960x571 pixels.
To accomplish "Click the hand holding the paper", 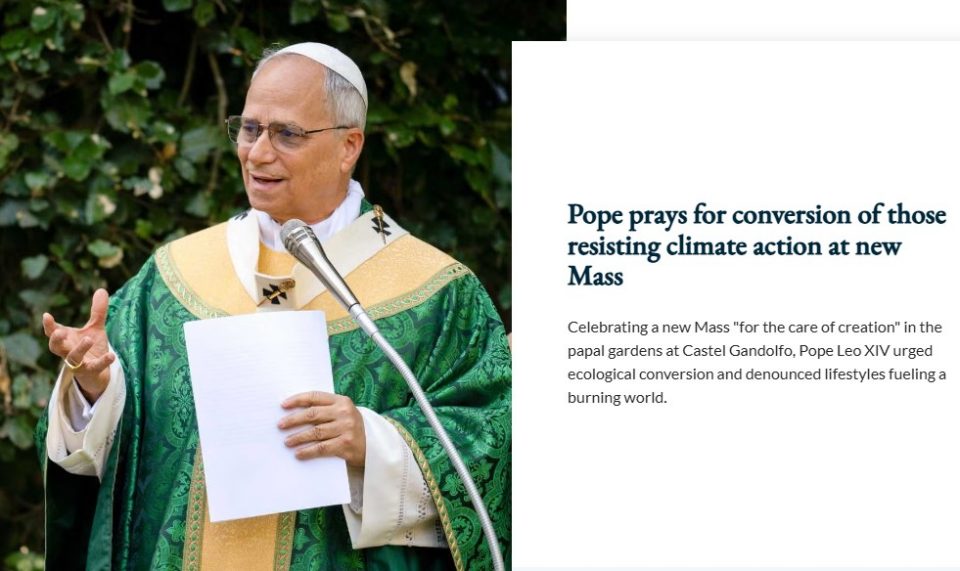I will coord(321,426).
